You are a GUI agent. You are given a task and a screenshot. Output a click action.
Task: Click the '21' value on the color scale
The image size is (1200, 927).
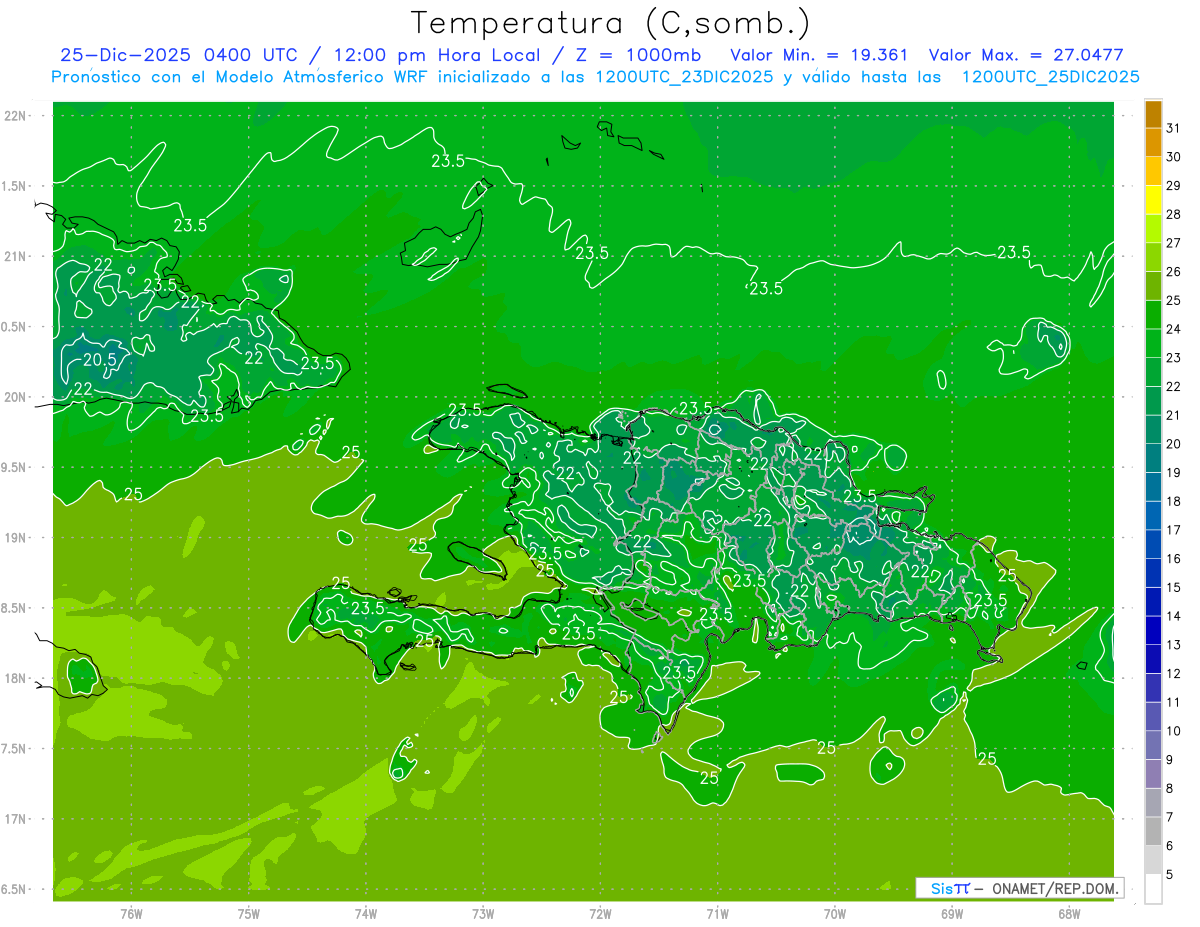point(1174,415)
